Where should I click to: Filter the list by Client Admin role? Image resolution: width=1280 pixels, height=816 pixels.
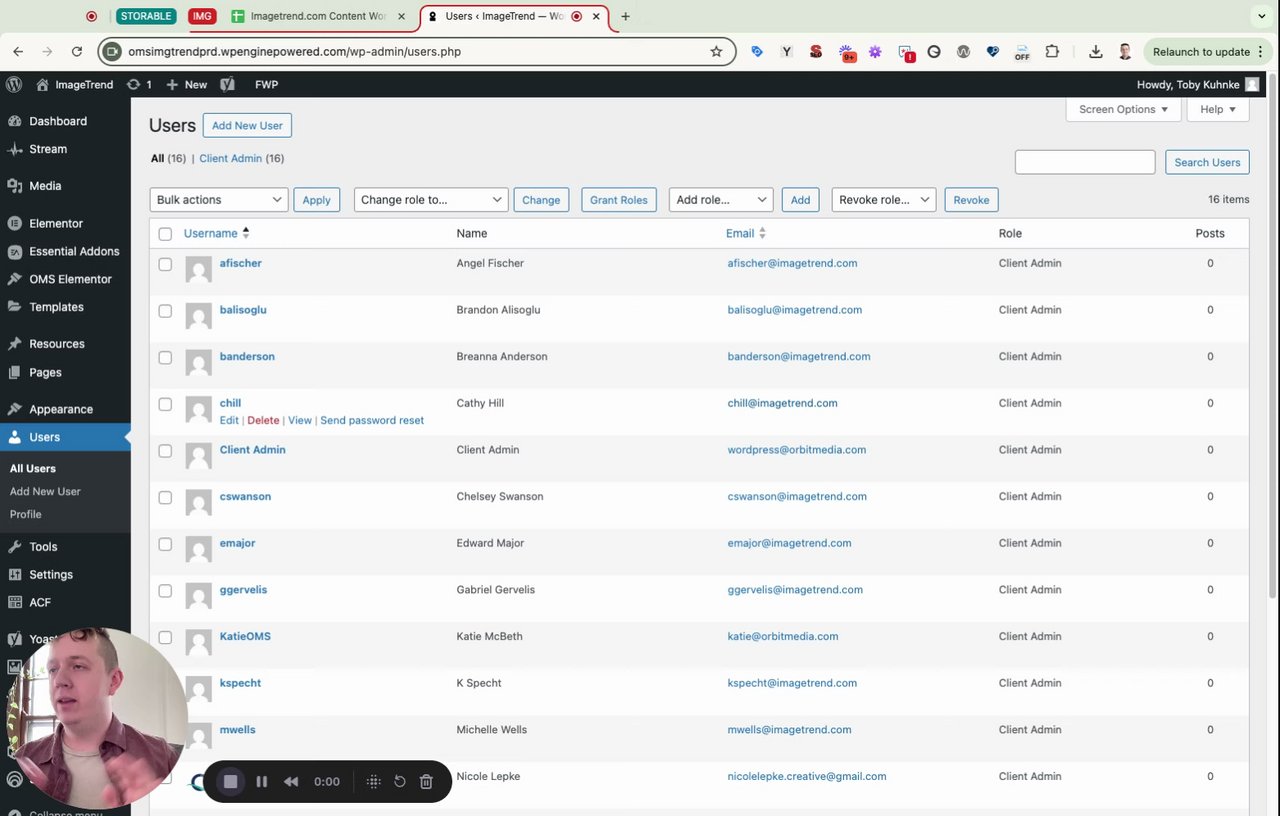[x=230, y=158]
